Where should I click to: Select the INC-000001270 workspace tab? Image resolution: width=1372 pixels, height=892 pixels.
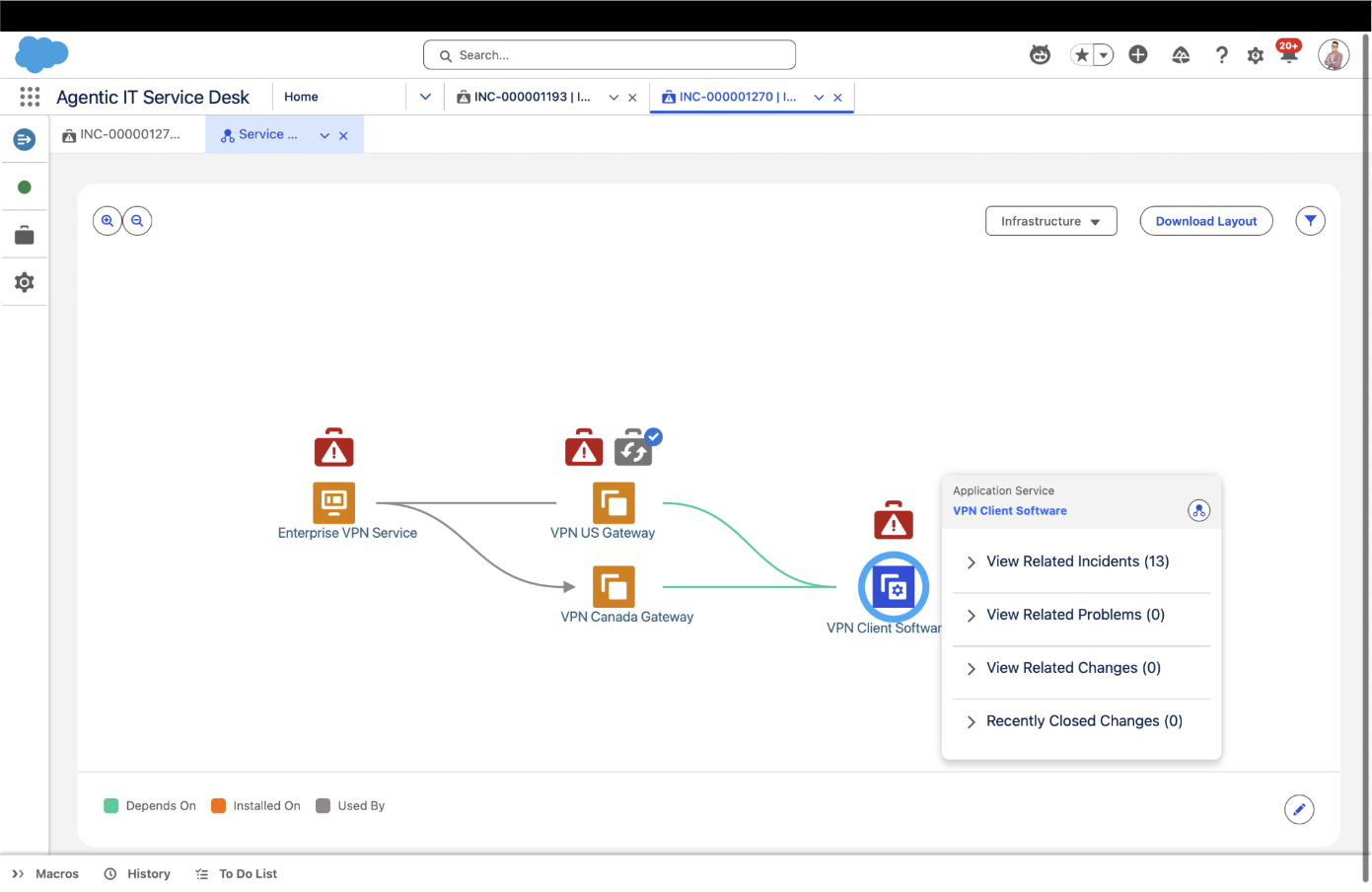point(729,97)
